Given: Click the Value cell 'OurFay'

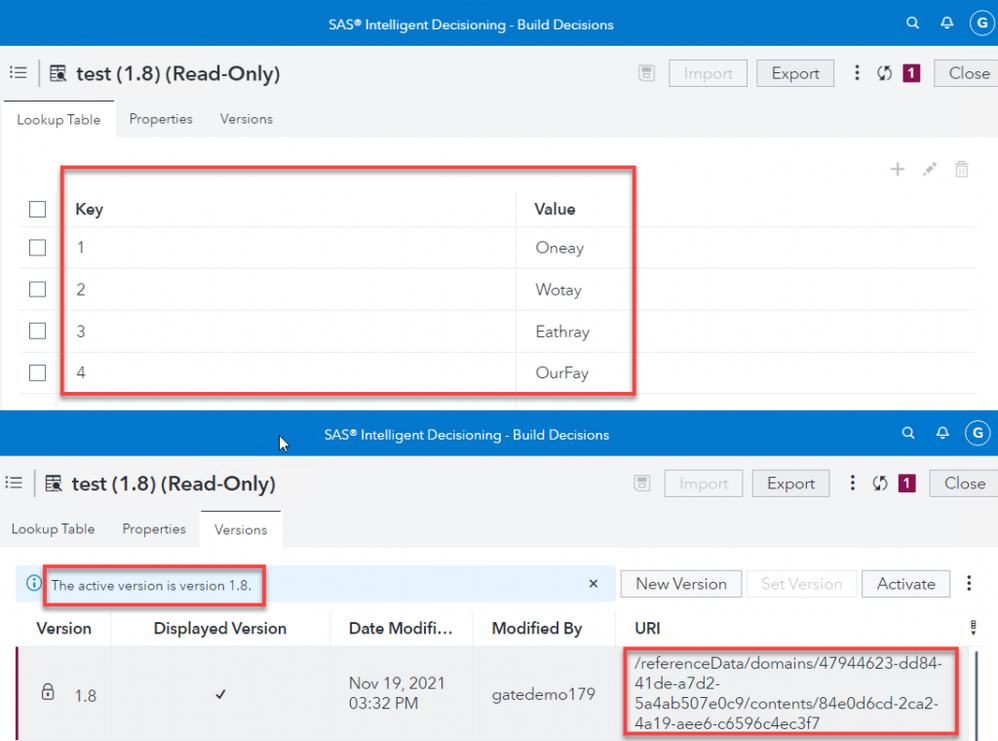Looking at the screenshot, I should click(562, 372).
